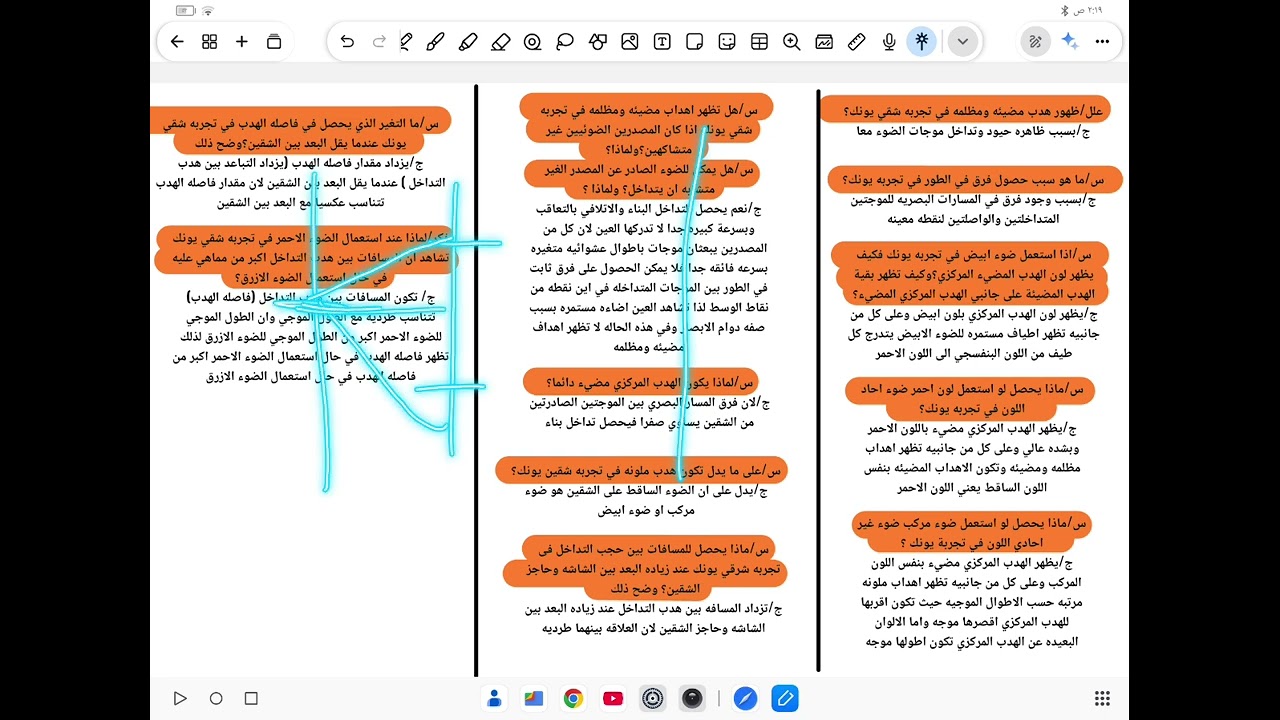Screen dimensions: 1280x720
Task: Open the page grid overview
Action: tap(209, 42)
